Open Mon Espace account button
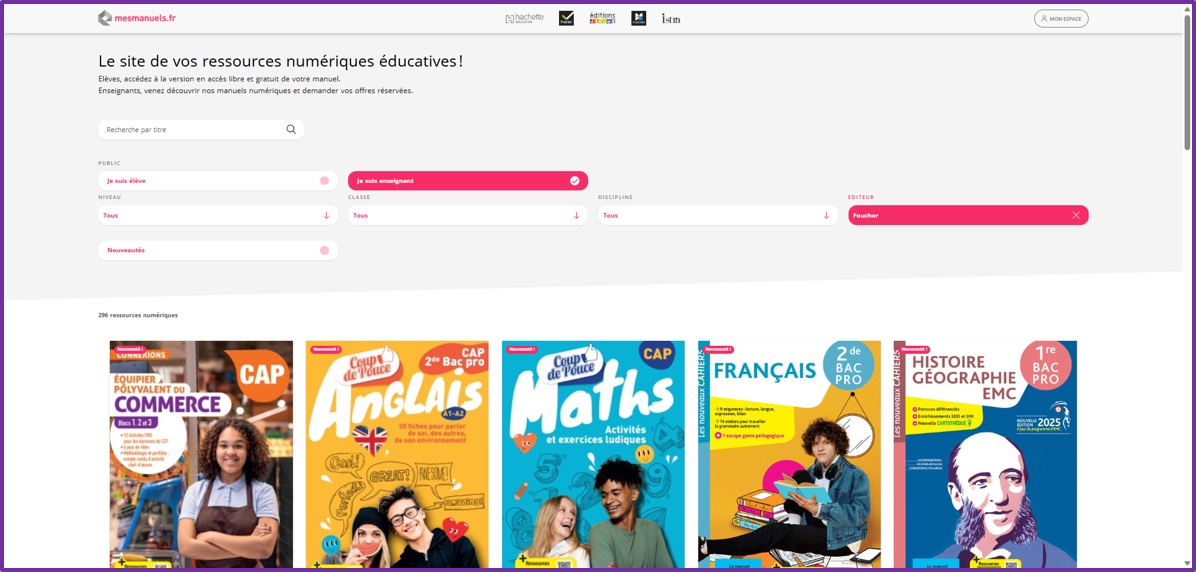 1061,18
